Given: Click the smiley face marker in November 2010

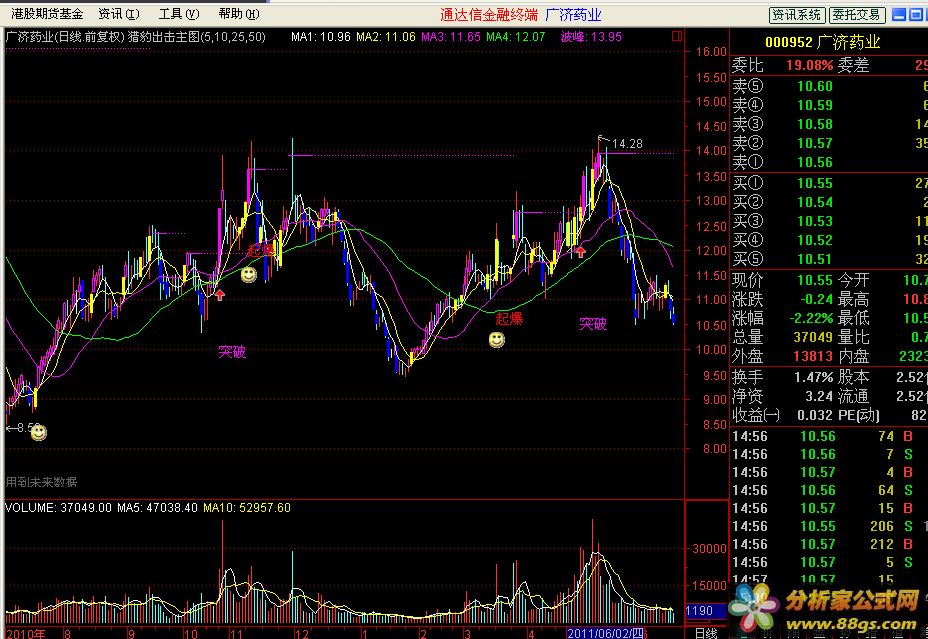Looking at the screenshot, I should click(249, 275).
